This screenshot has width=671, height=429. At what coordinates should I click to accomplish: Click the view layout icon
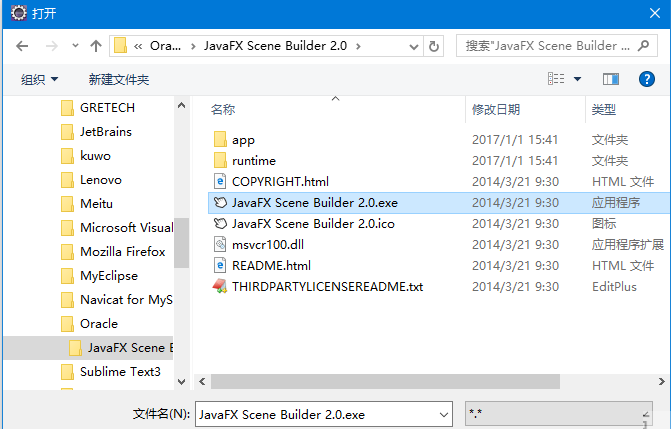[x=556, y=79]
